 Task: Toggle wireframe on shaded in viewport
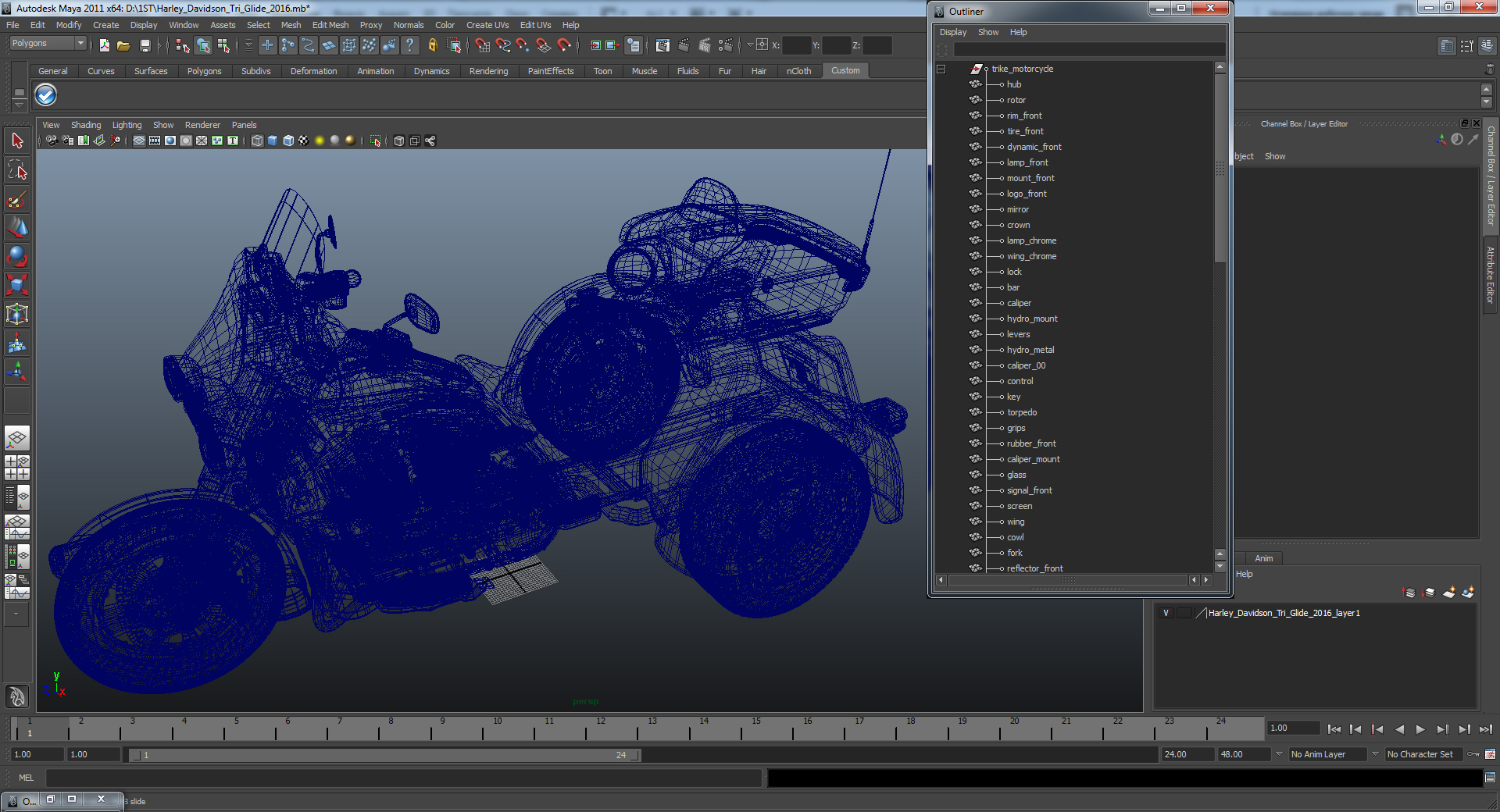coord(288,141)
